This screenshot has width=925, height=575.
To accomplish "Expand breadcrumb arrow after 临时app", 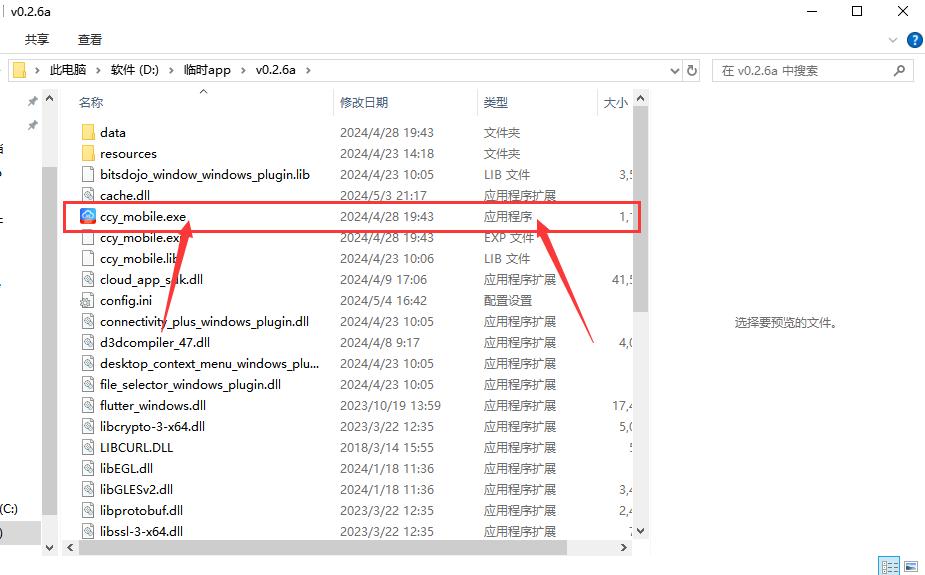I will [243, 71].
